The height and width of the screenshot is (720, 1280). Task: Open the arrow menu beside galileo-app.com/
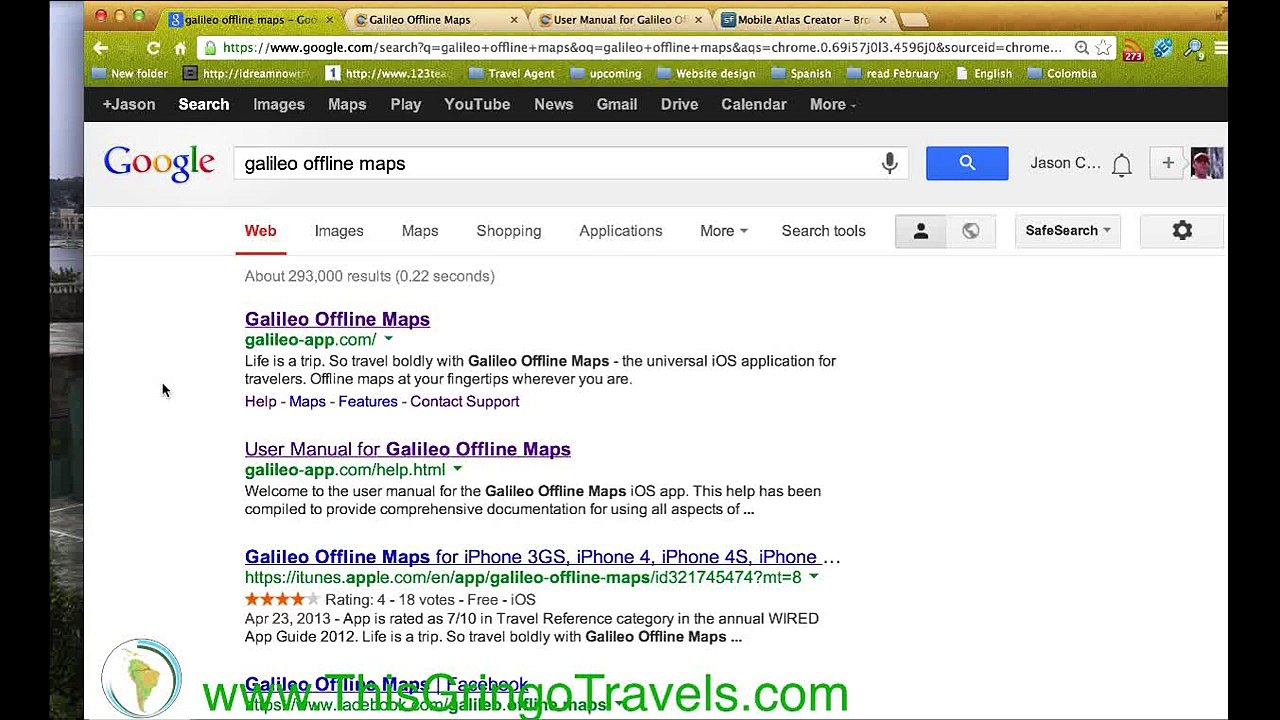[388, 340]
